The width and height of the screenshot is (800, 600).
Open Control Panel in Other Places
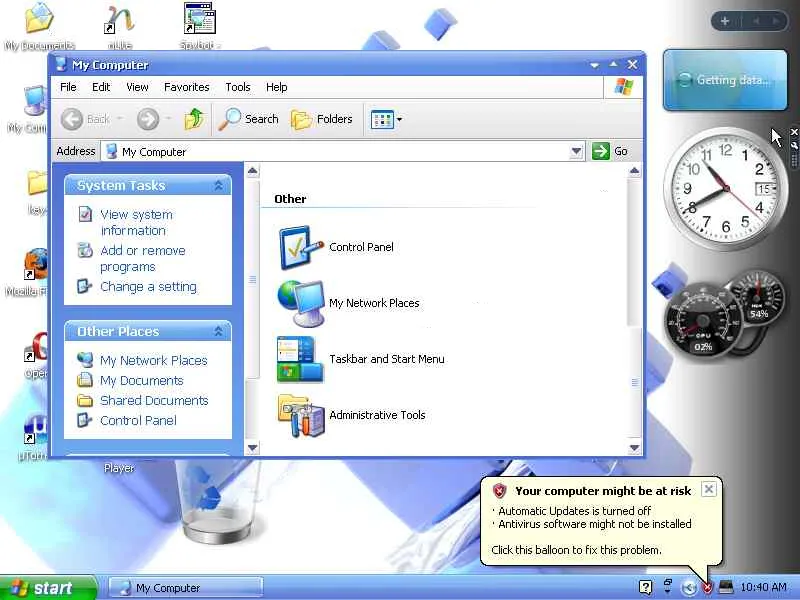click(x=138, y=420)
